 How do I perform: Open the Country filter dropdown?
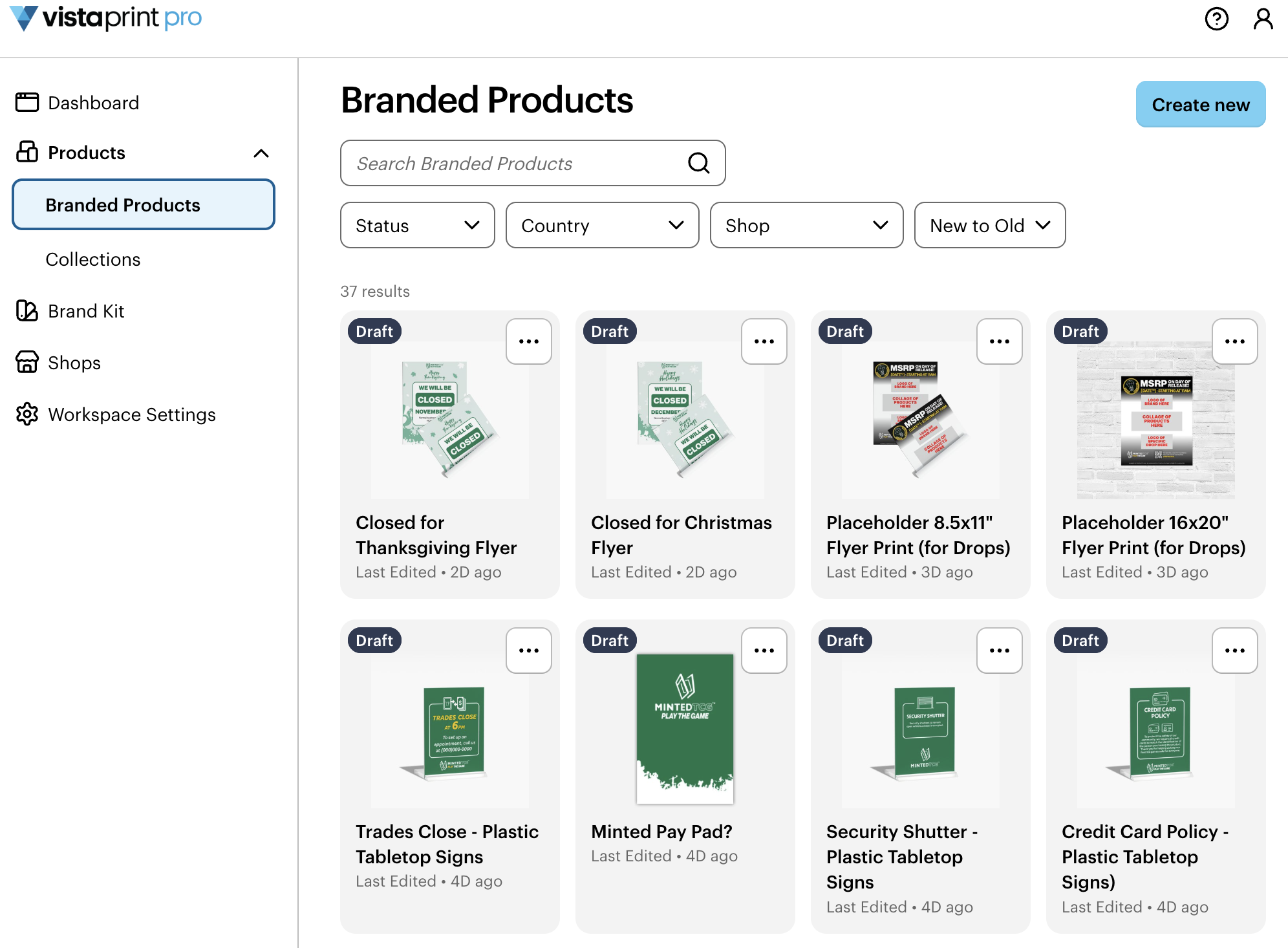603,225
